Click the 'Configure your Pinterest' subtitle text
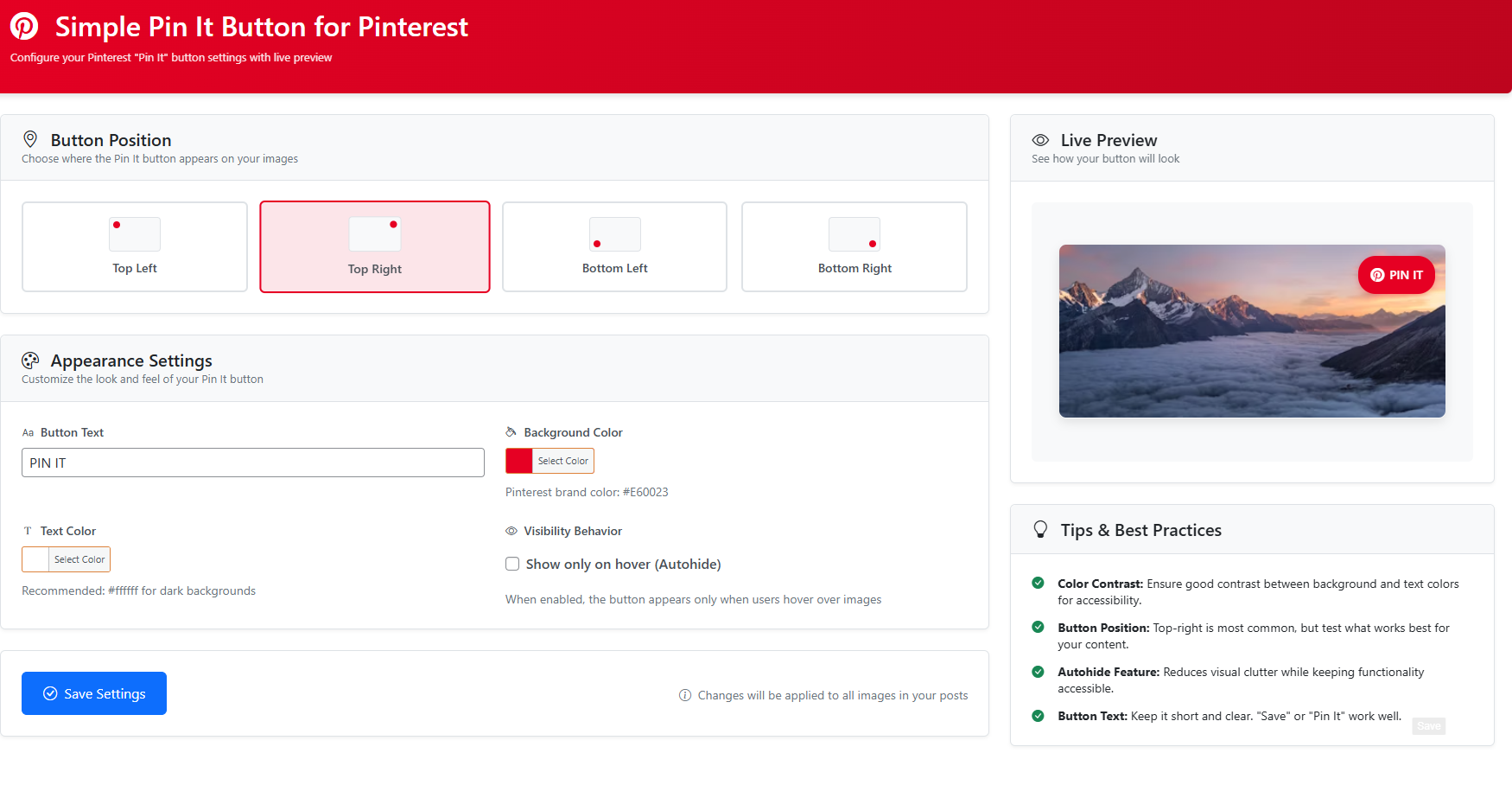 [x=171, y=57]
